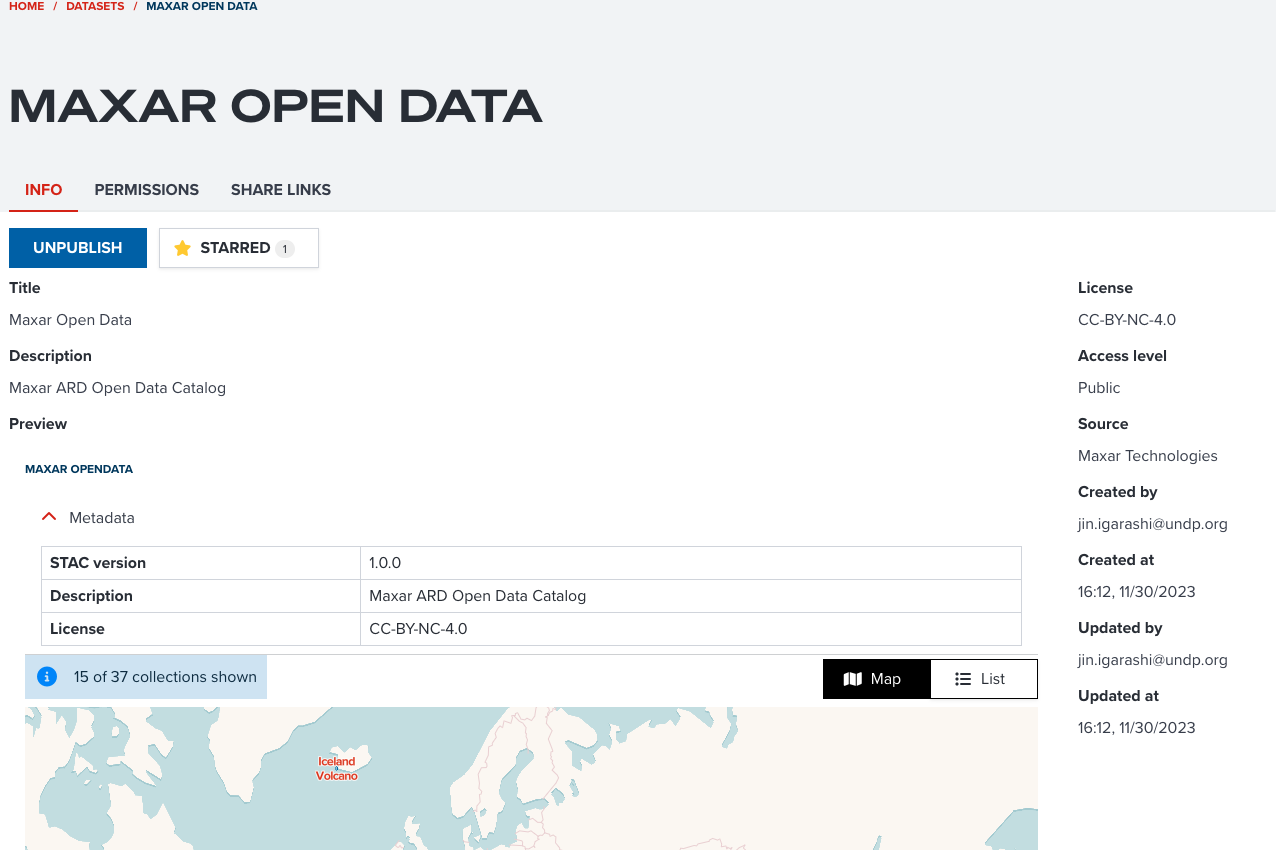Click the blue info icon on the collections banner
This screenshot has width=1276, height=850.
46,676
